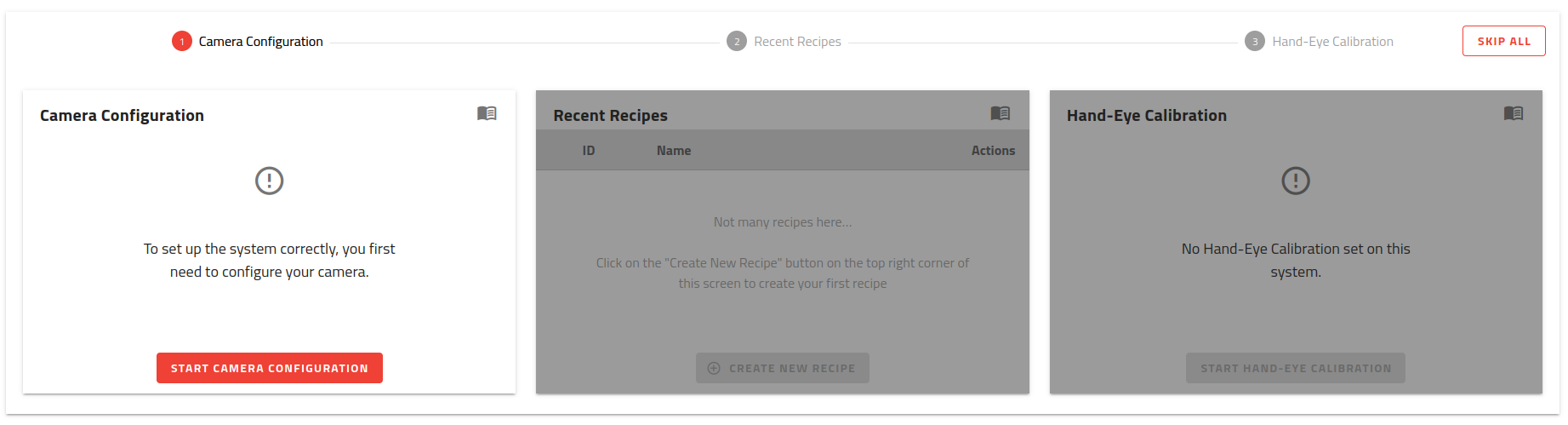1568x425 pixels.
Task: Click the ID column header in recipes table
Action: pos(588,151)
